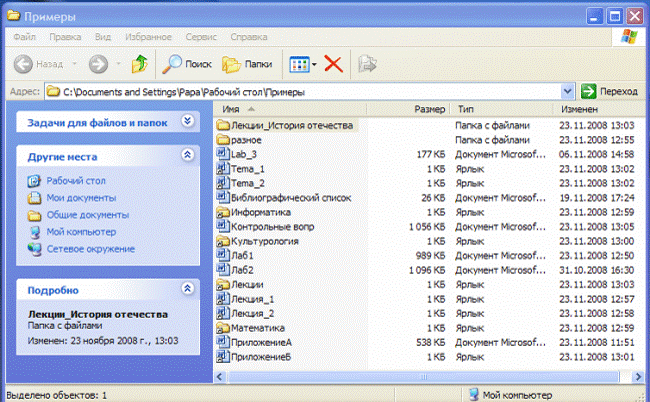Viewport: 650px width, 402px height.
Task: Click the Переход go button
Action: coord(610,91)
